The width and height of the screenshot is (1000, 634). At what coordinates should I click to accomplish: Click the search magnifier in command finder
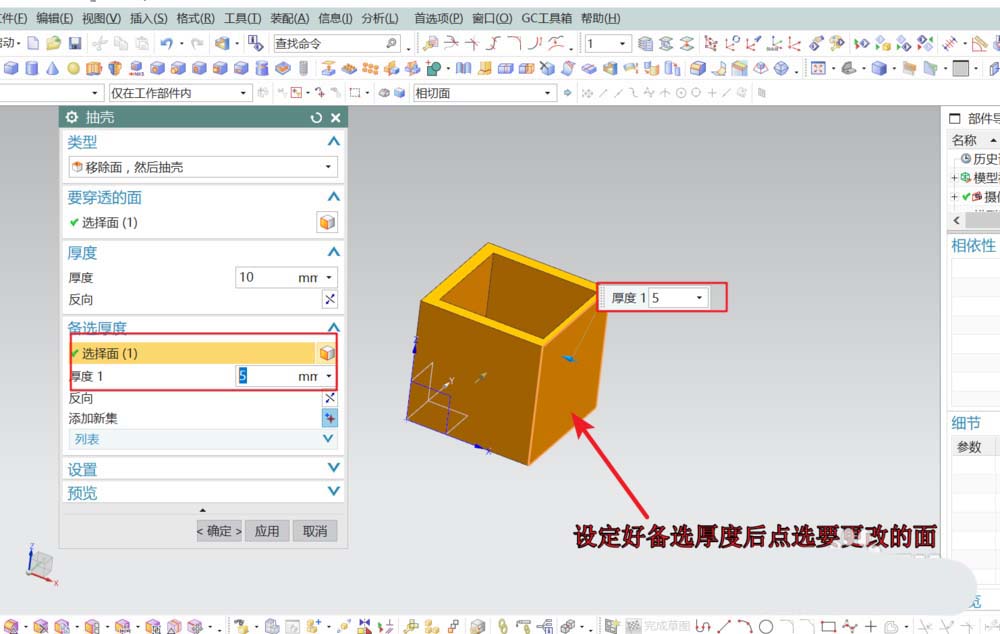pyautogui.click(x=391, y=43)
